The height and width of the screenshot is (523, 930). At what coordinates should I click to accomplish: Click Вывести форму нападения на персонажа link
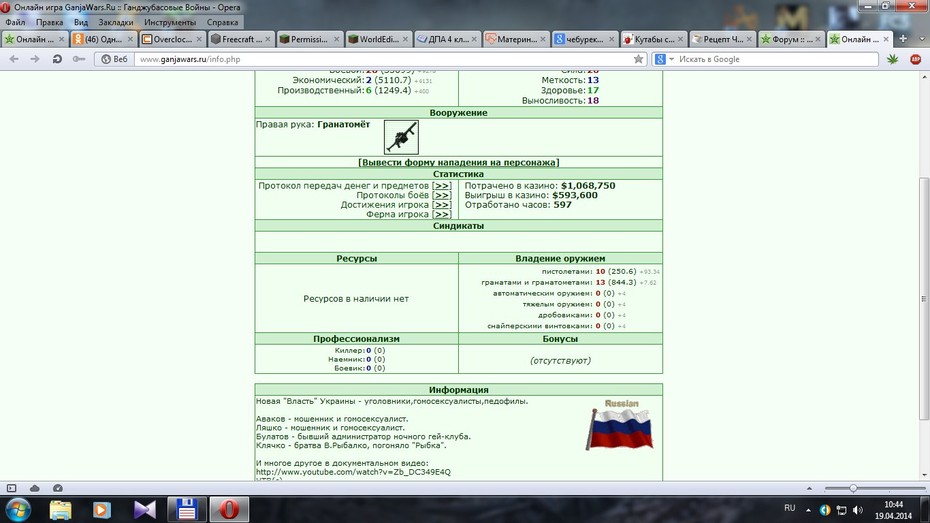[458, 162]
